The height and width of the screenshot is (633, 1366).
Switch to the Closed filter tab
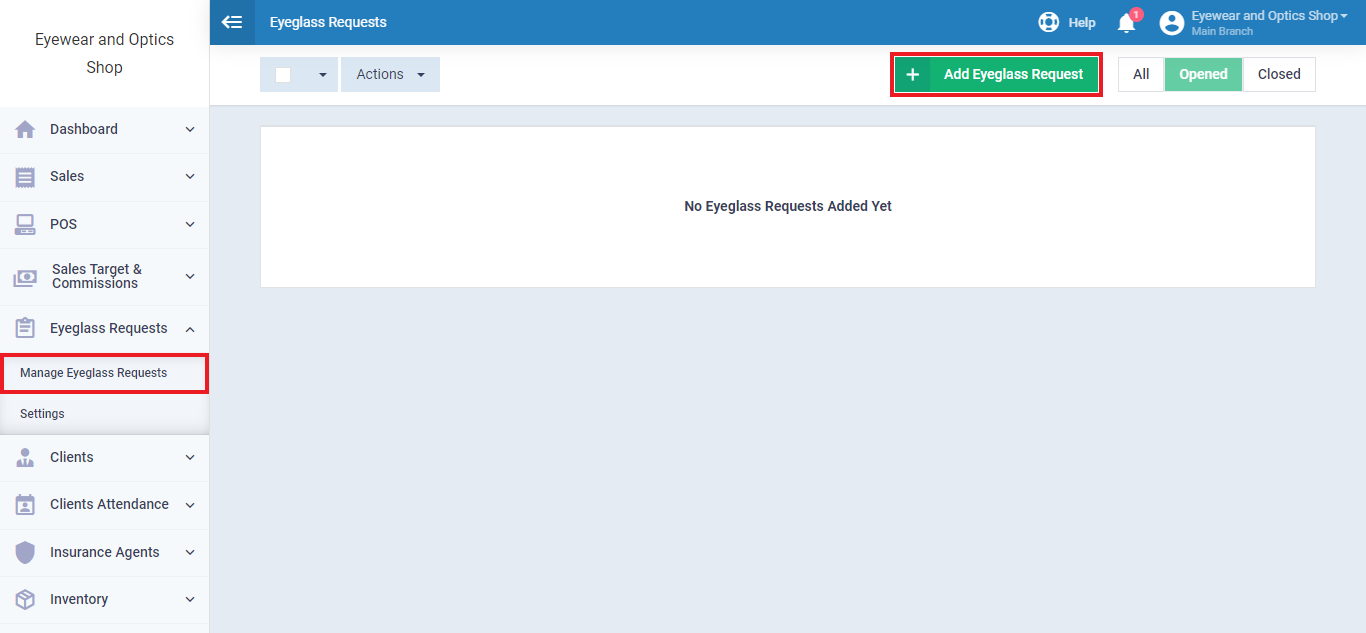click(1279, 74)
